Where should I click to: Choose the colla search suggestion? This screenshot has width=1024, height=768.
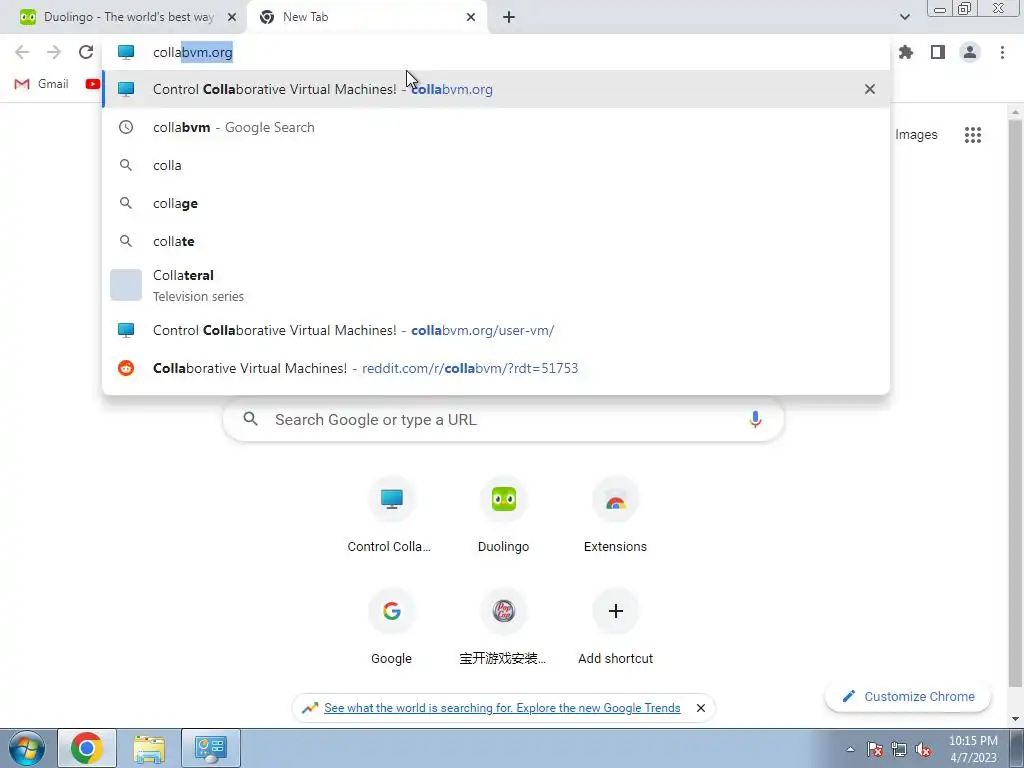click(x=496, y=165)
